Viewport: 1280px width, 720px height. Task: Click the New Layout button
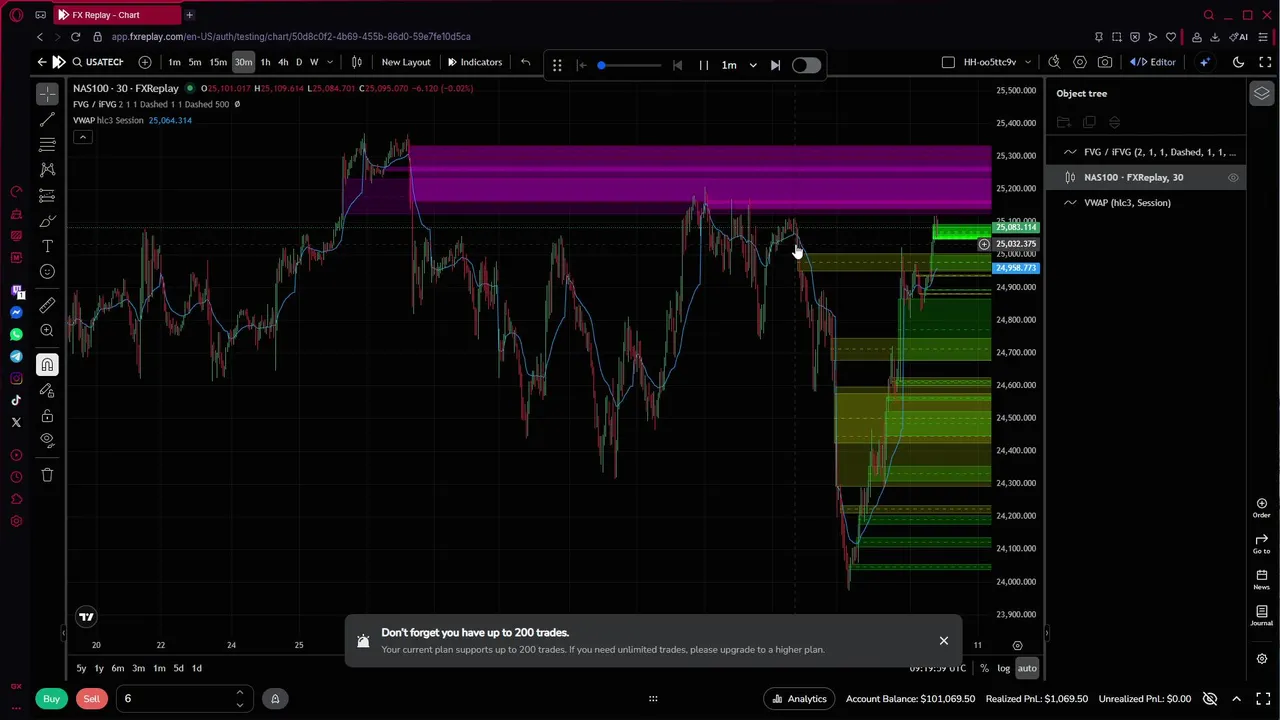tap(406, 62)
